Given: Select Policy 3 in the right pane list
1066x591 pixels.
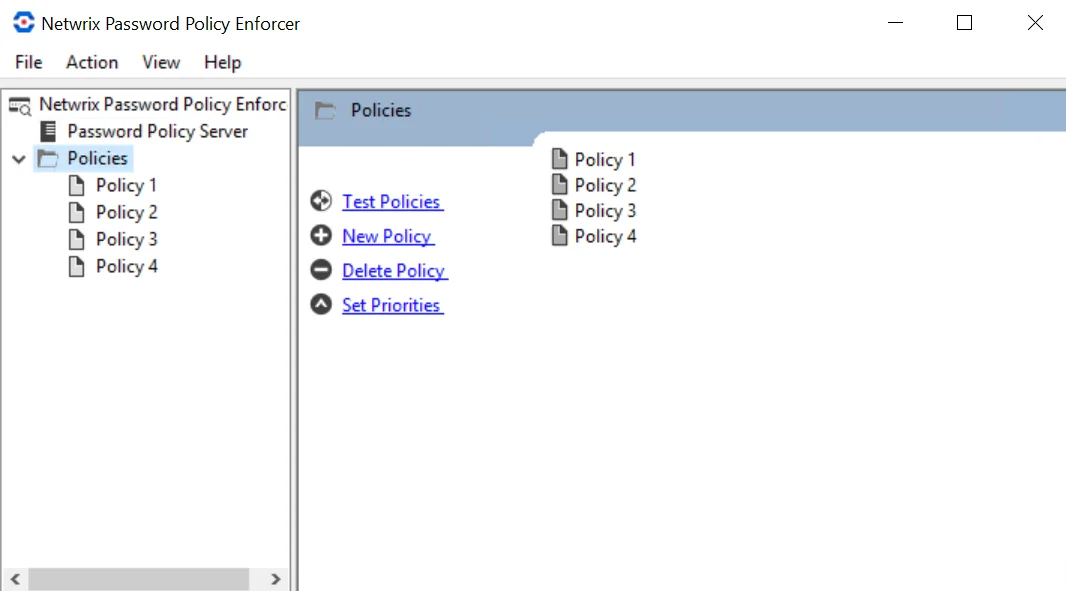Looking at the screenshot, I should pos(605,211).
